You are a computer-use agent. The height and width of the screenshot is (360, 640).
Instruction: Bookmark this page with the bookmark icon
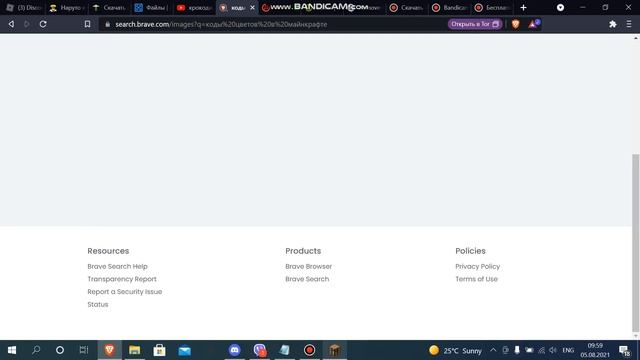click(x=87, y=24)
